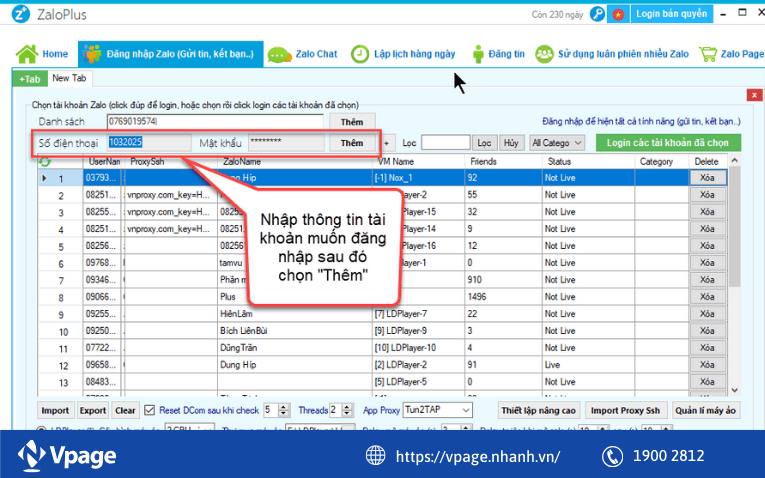765x478 pixels.
Task: Select the Vietnam flag language icon
Action: click(x=618, y=15)
